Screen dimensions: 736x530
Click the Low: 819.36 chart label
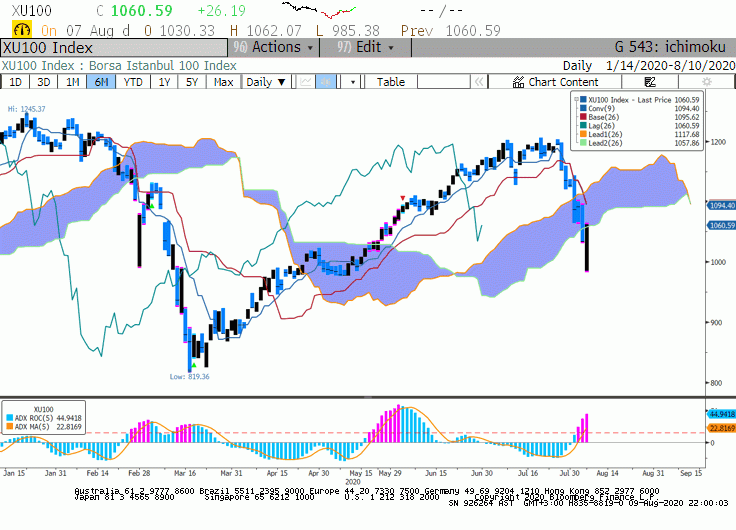point(190,376)
